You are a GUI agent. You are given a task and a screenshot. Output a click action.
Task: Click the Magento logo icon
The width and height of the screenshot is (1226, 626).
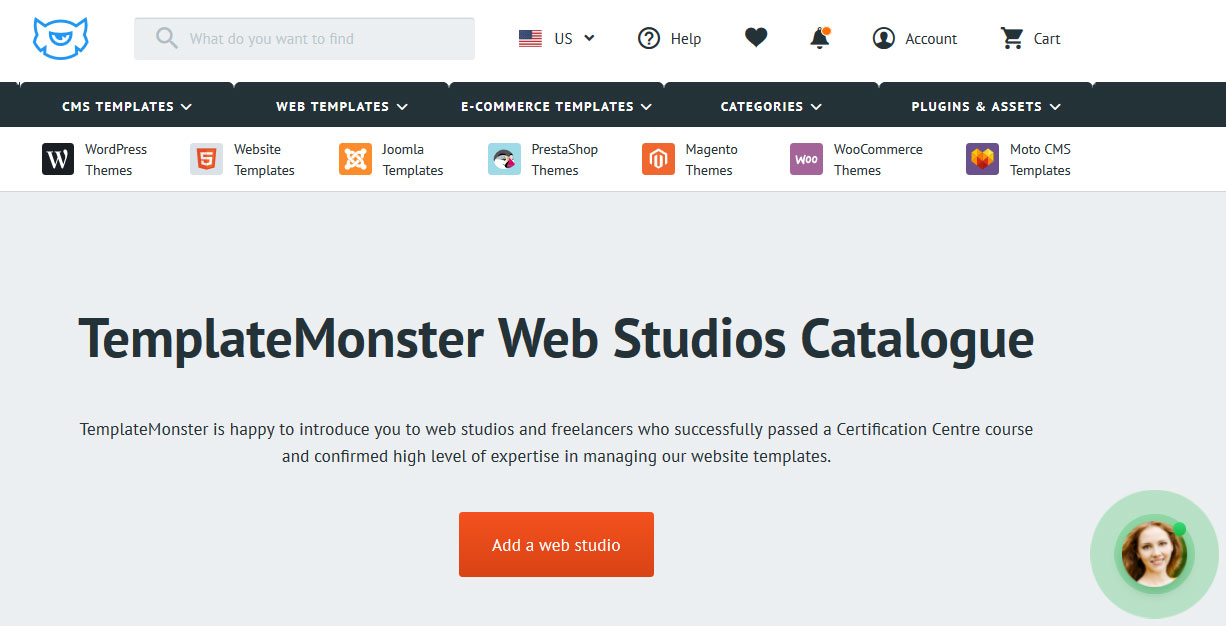658,159
